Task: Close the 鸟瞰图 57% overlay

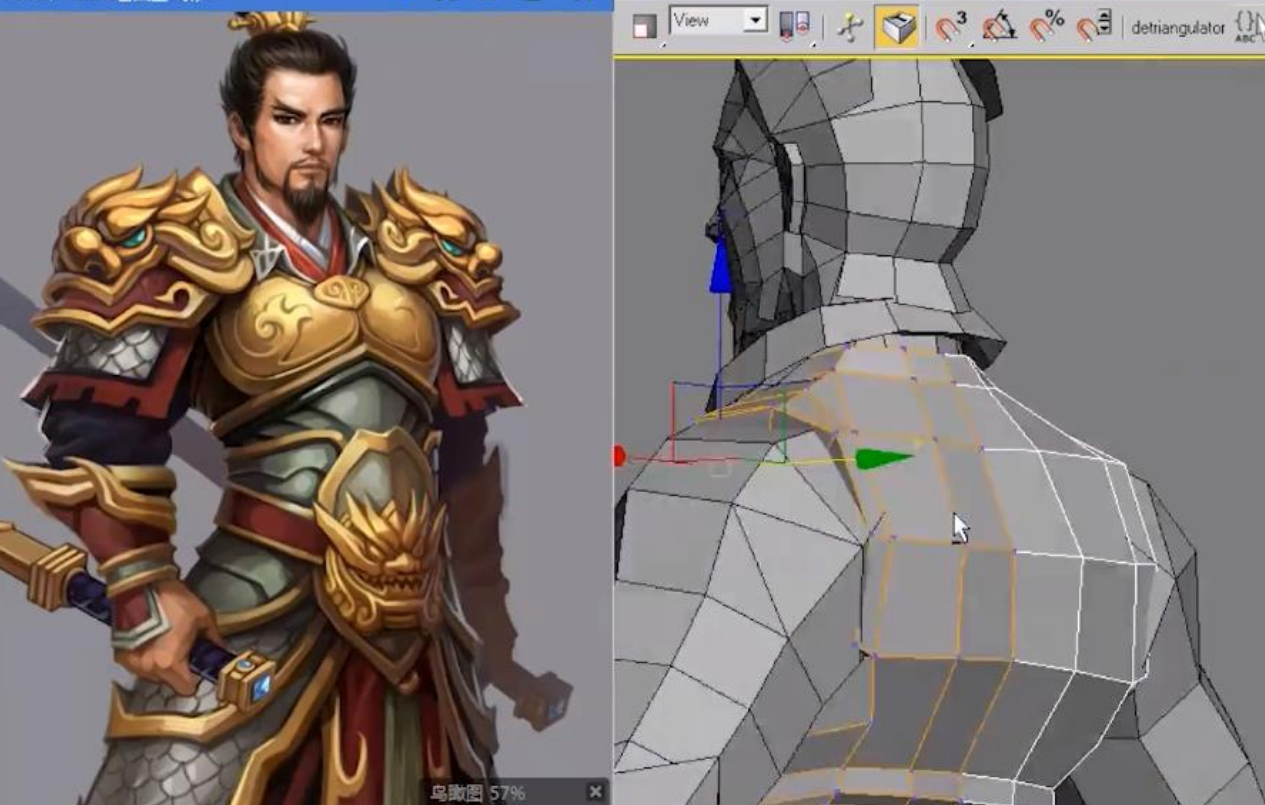Action: pyautogui.click(x=596, y=792)
